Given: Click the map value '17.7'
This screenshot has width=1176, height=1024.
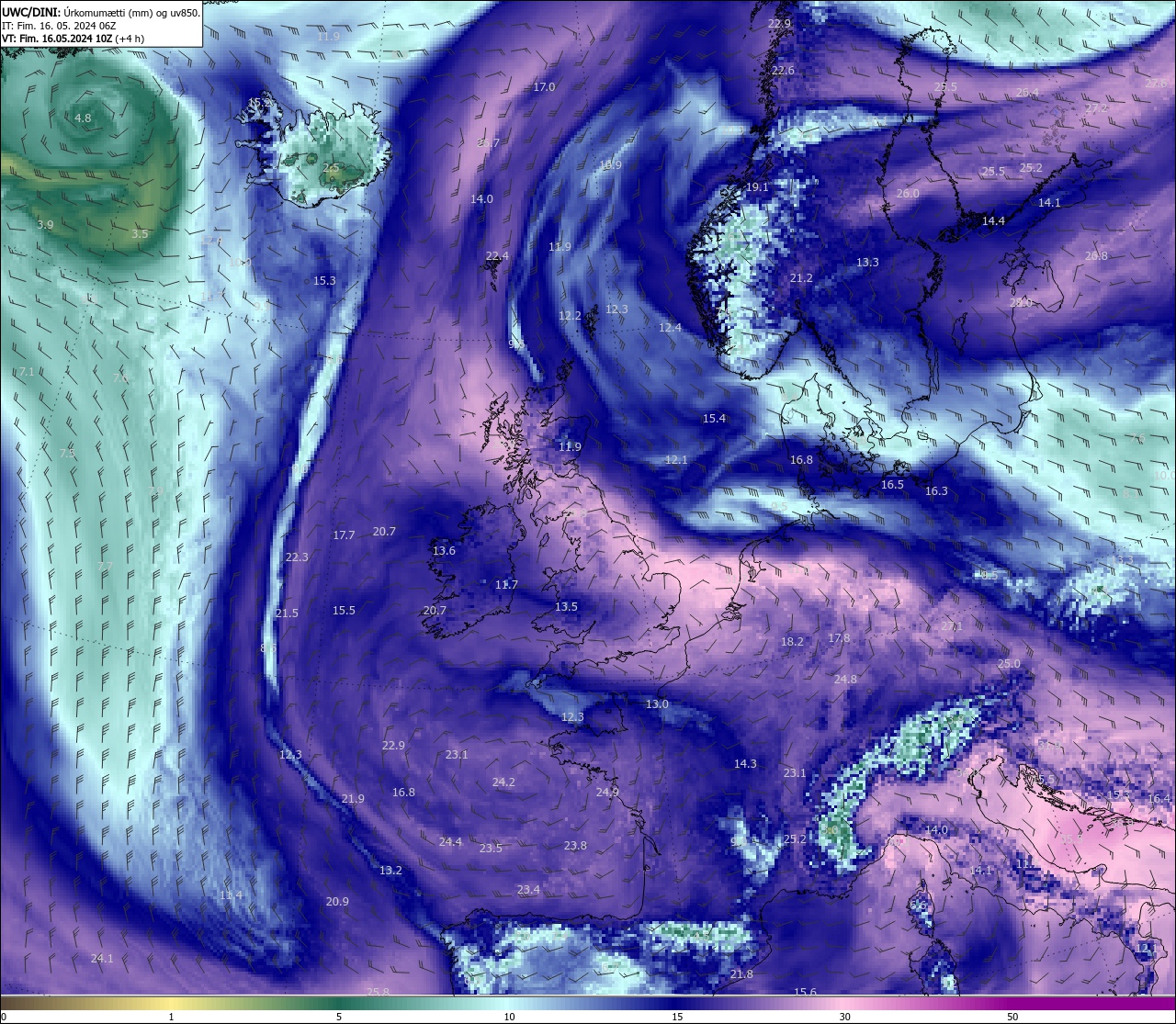Looking at the screenshot, I should 344,535.
